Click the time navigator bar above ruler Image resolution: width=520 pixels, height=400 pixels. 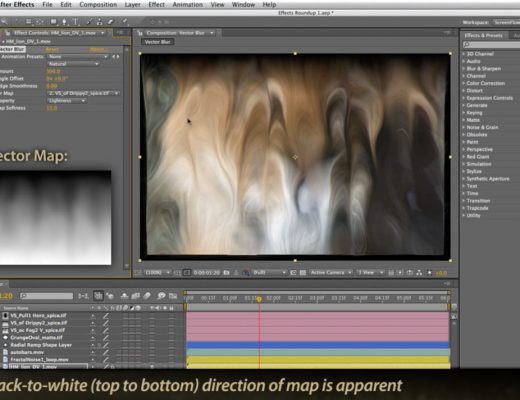pos(317,292)
